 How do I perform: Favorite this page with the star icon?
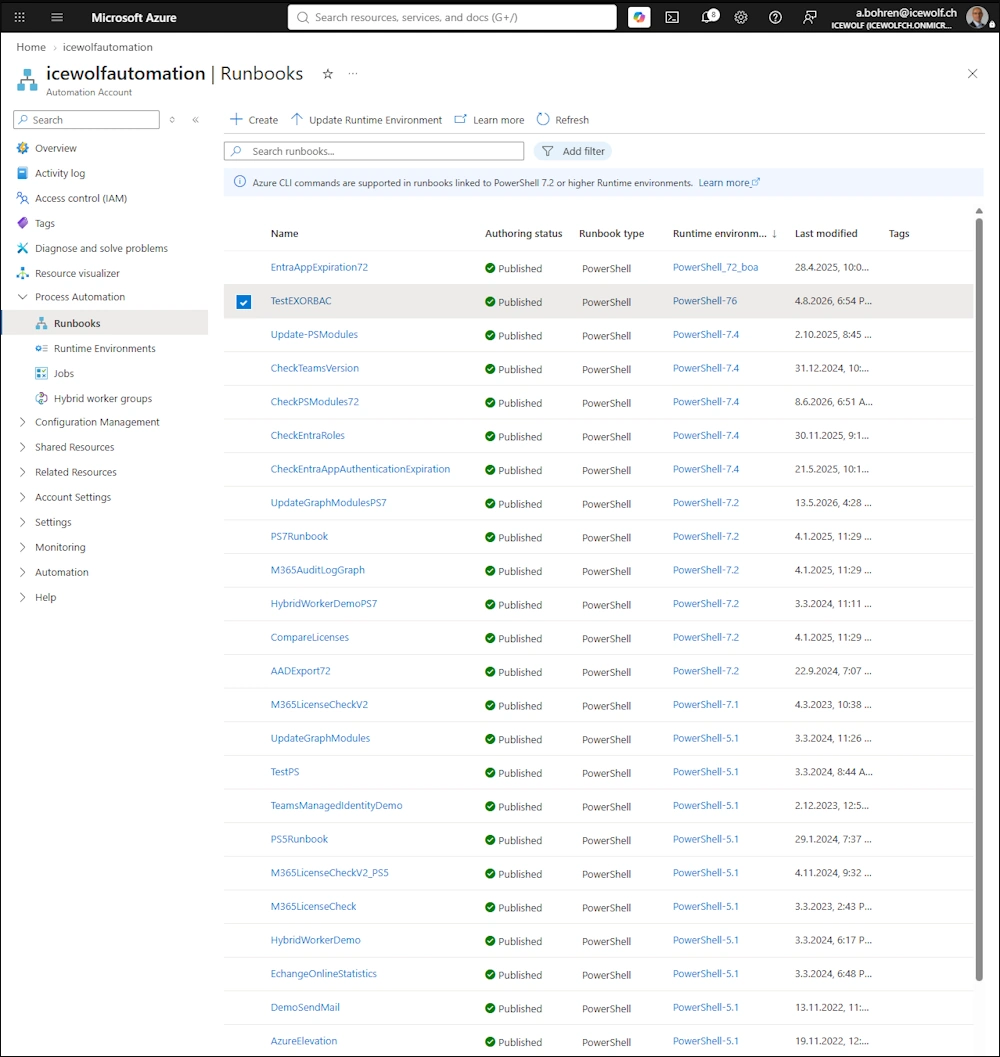328,74
